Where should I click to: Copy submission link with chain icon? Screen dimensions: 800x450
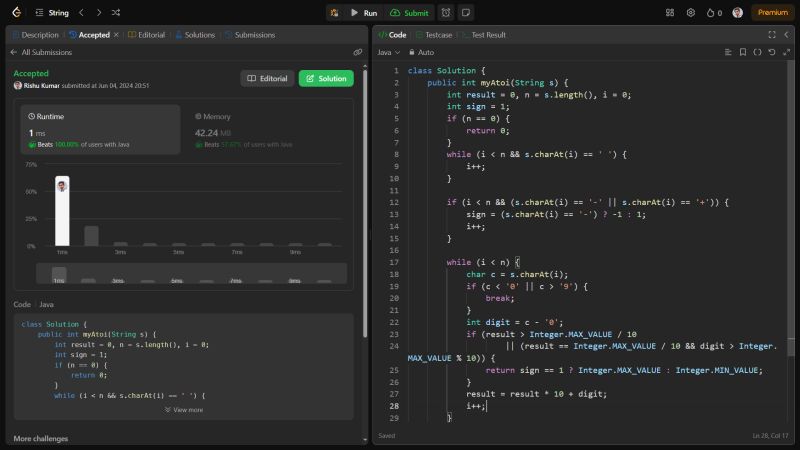(x=357, y=52)
